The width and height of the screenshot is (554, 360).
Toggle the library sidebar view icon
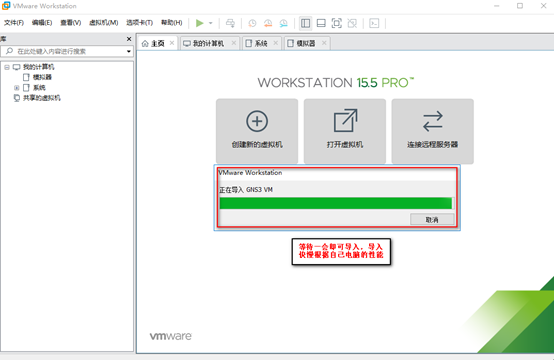click(x=305, y=23)
